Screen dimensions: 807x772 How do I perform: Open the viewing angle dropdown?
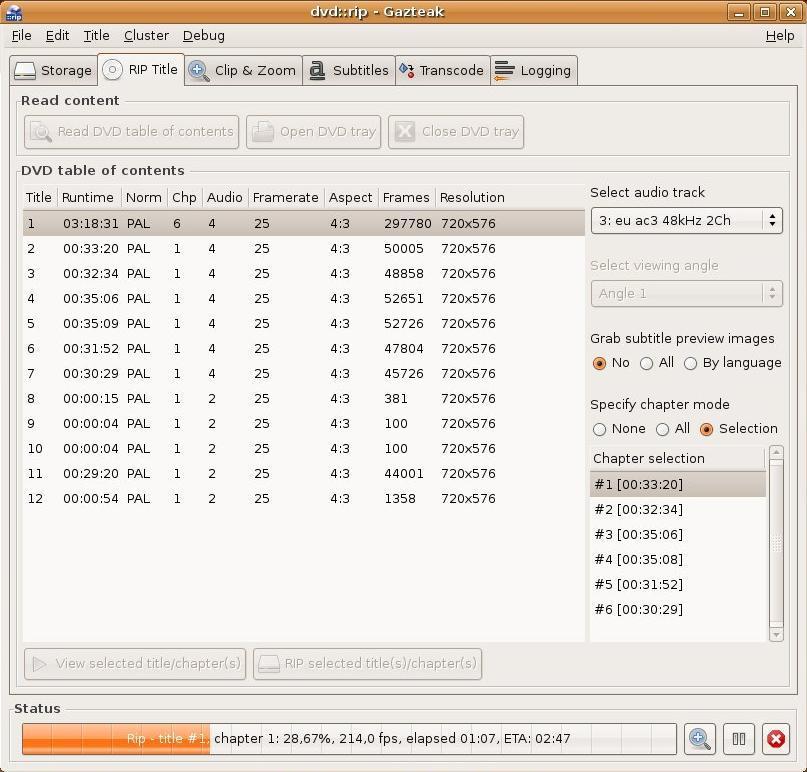click(687, 294)
